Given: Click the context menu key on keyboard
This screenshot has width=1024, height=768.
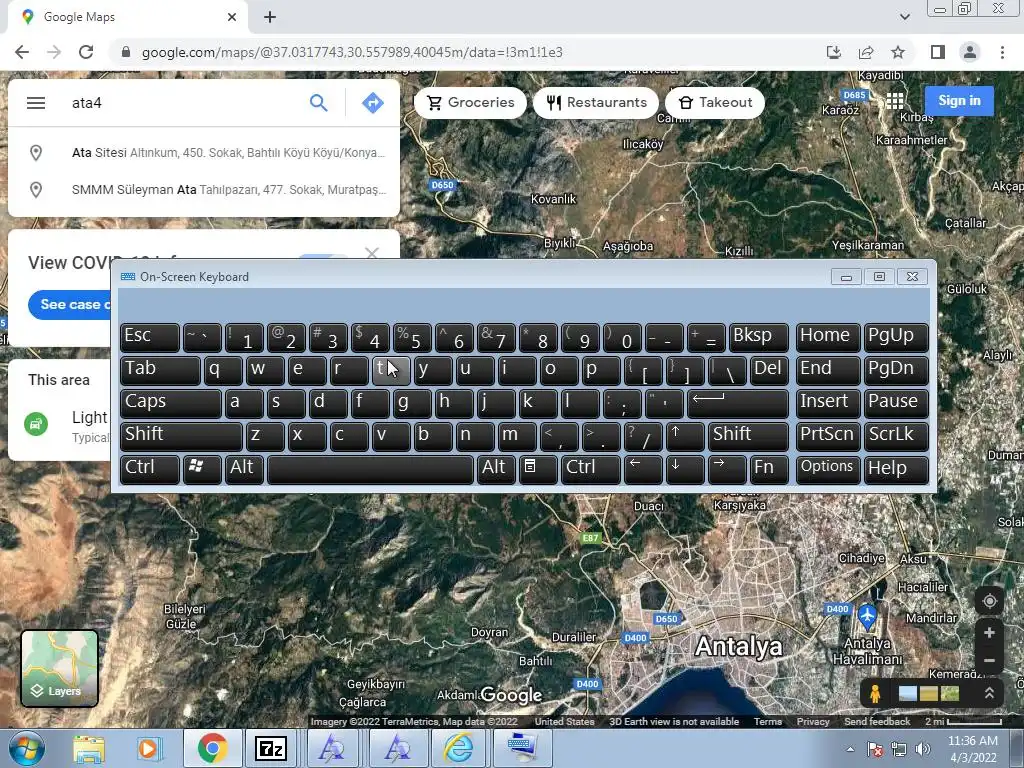Looking at the screenshot, I should coord(537,469).
